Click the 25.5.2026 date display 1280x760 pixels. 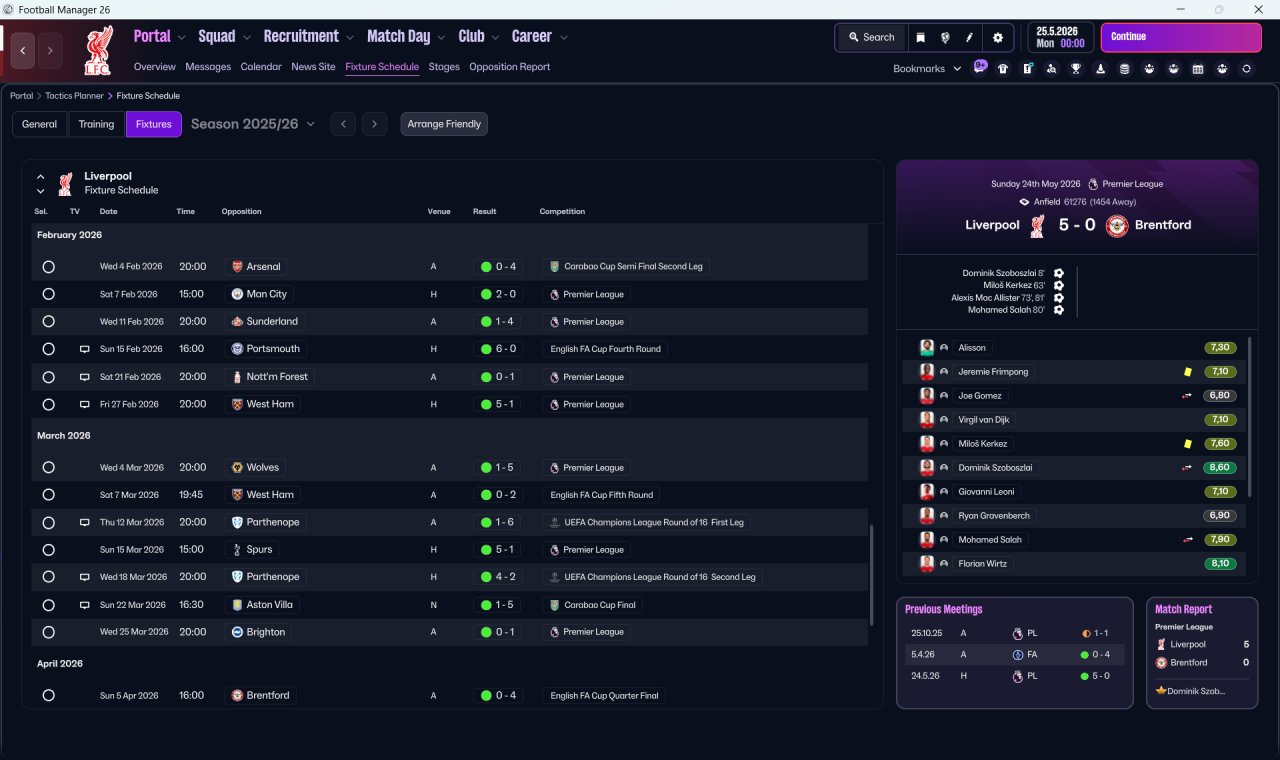point(1061,37)
